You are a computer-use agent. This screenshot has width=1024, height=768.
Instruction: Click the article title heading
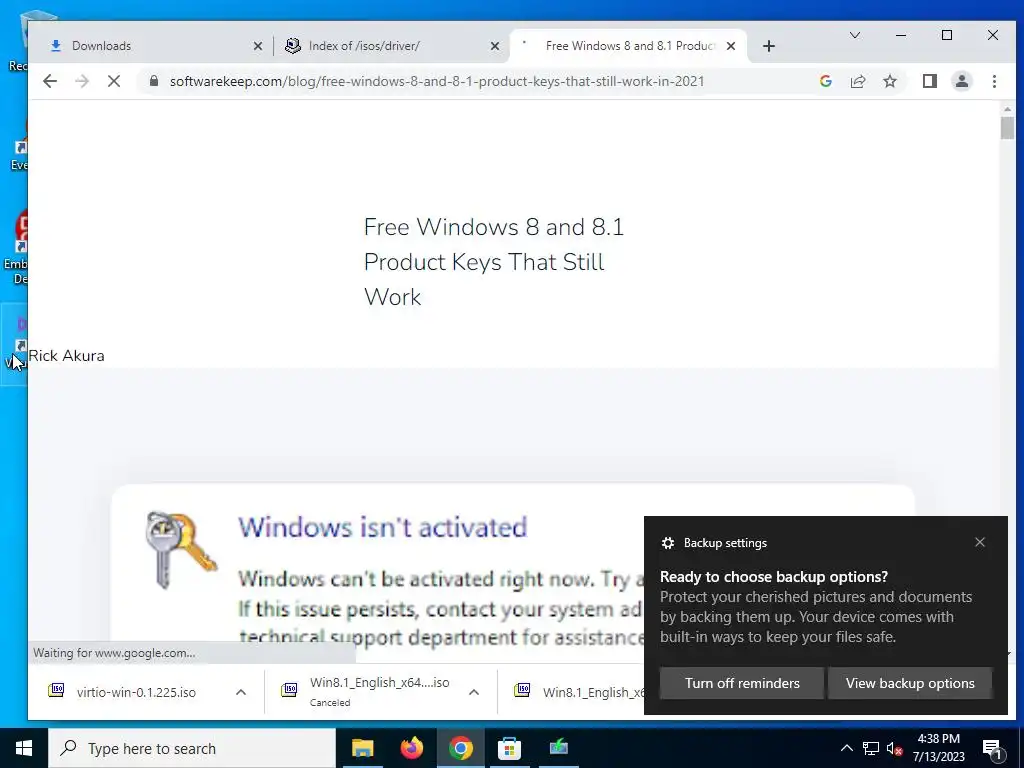pos(494,262)
